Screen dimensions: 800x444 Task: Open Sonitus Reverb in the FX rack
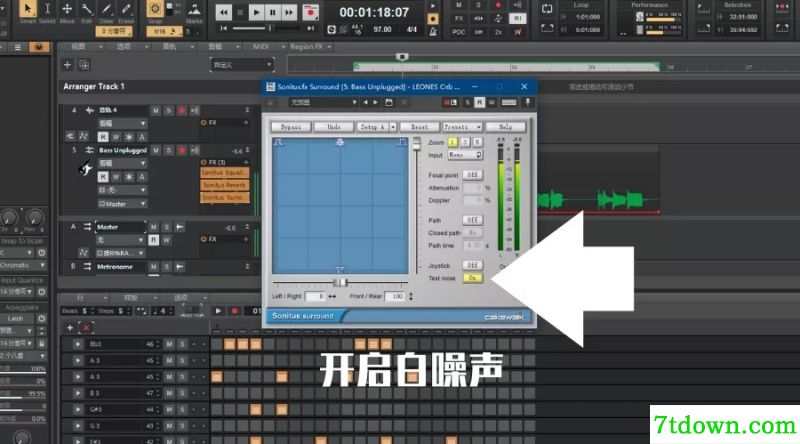224,185
